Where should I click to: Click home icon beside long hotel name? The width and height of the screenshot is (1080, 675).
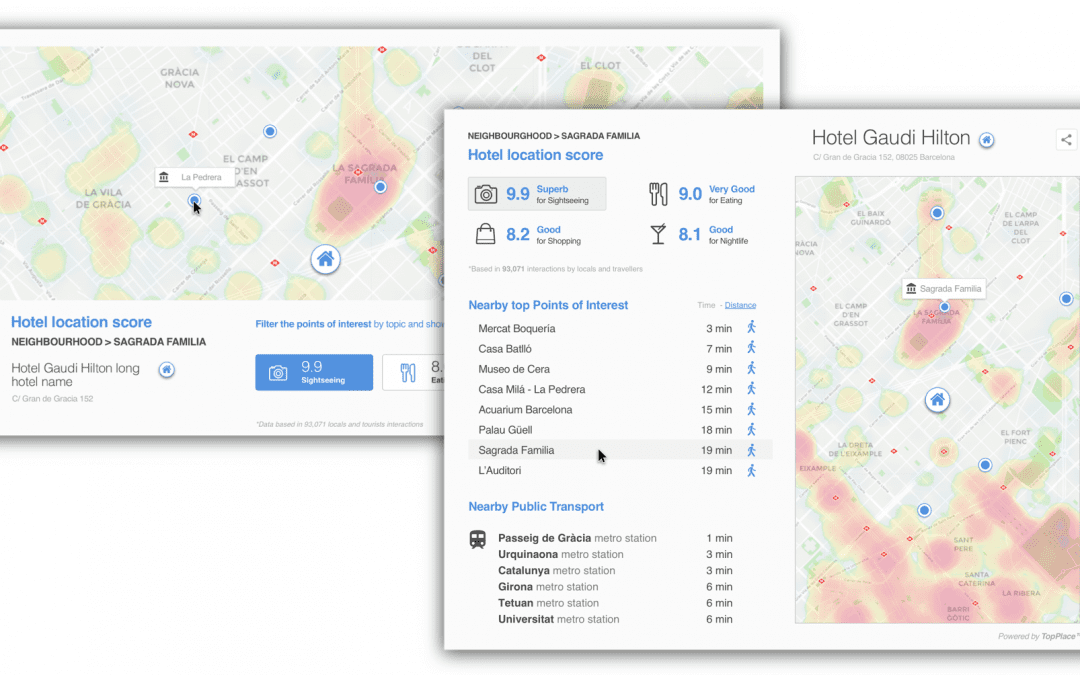[x=167, y=370]
